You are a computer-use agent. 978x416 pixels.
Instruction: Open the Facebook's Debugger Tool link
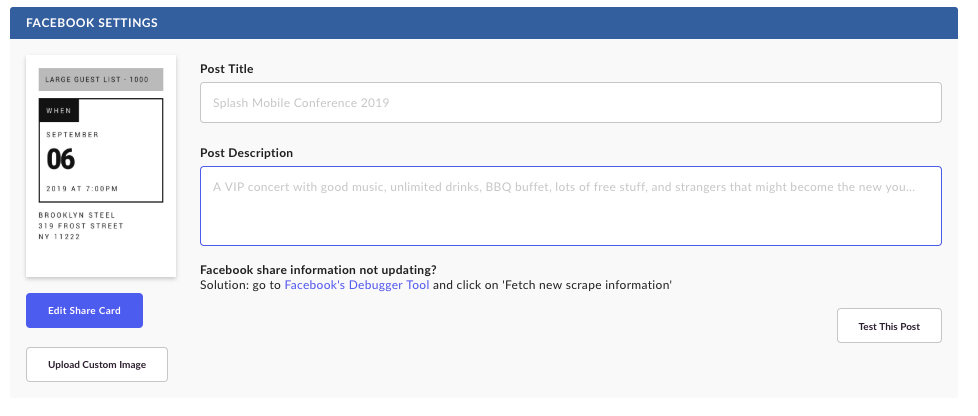357,285
